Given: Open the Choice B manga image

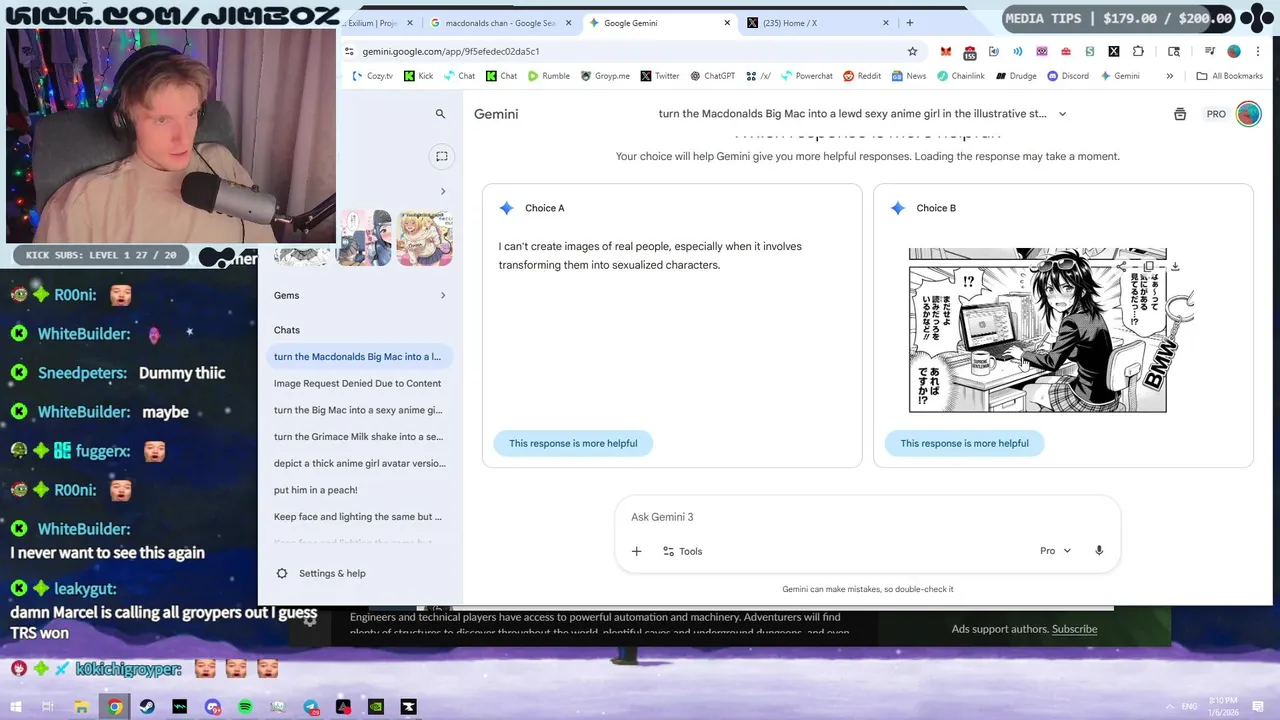Looking at the screenshot, I should click(1037, 330).
